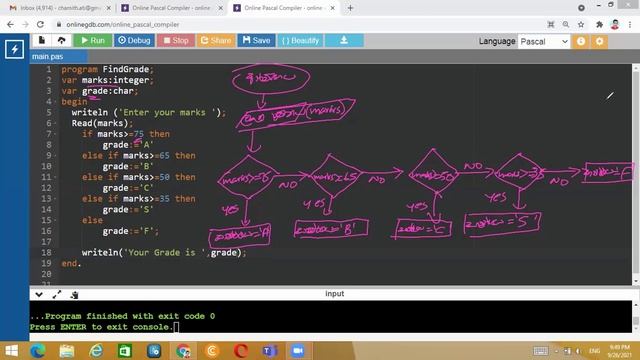
Task: Click the 'program FindGrade;' code line
Action: click(x=107, y=69)
